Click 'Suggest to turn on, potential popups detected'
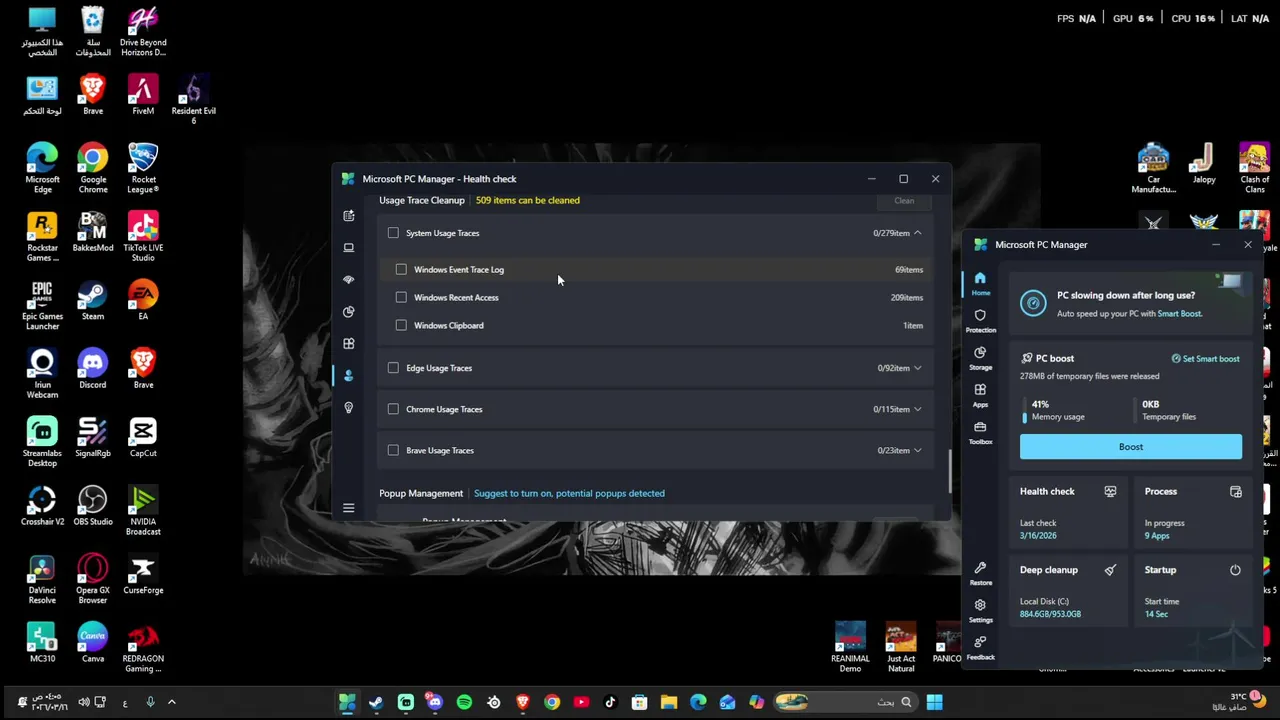 point(569,493)
